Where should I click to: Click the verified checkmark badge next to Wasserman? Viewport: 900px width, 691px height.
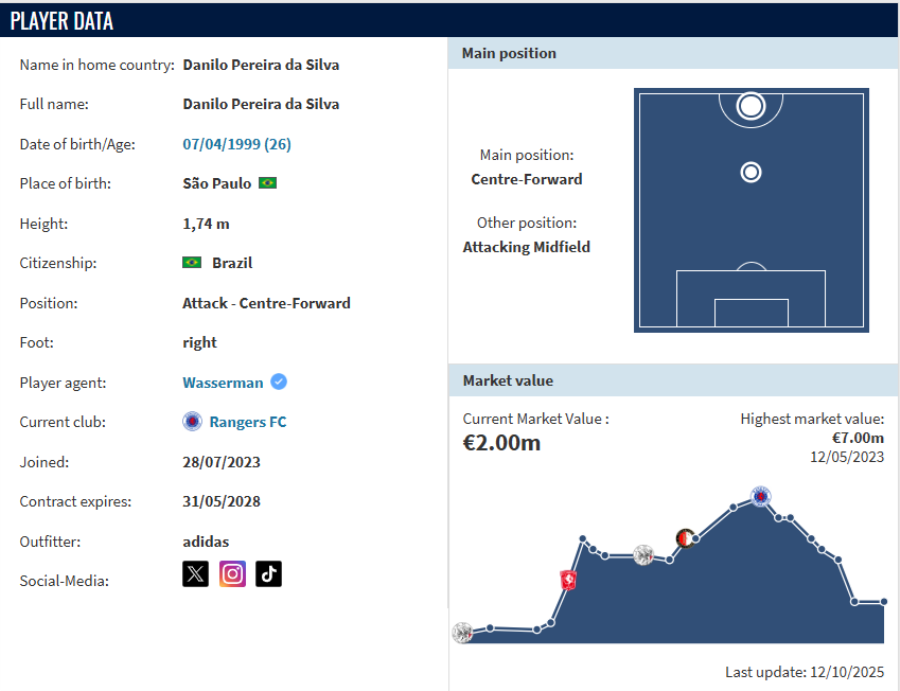tap(280, 382)
